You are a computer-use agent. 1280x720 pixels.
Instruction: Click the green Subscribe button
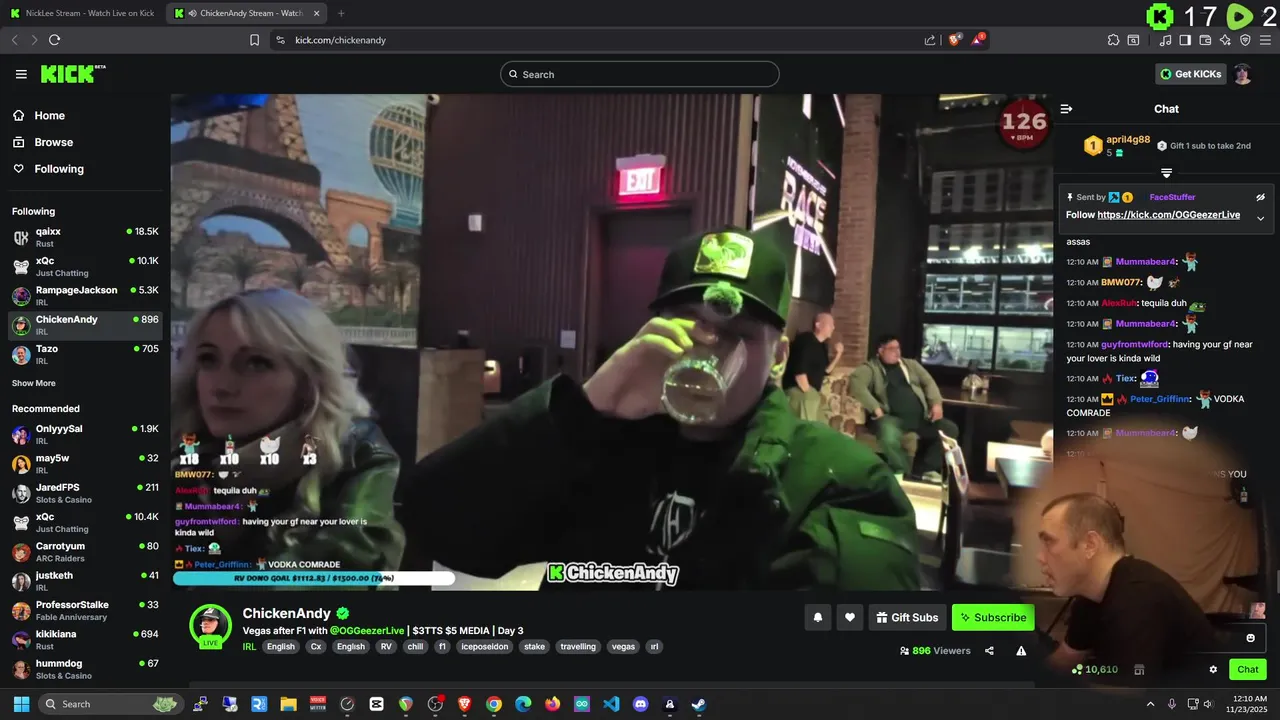pos(993,617)
